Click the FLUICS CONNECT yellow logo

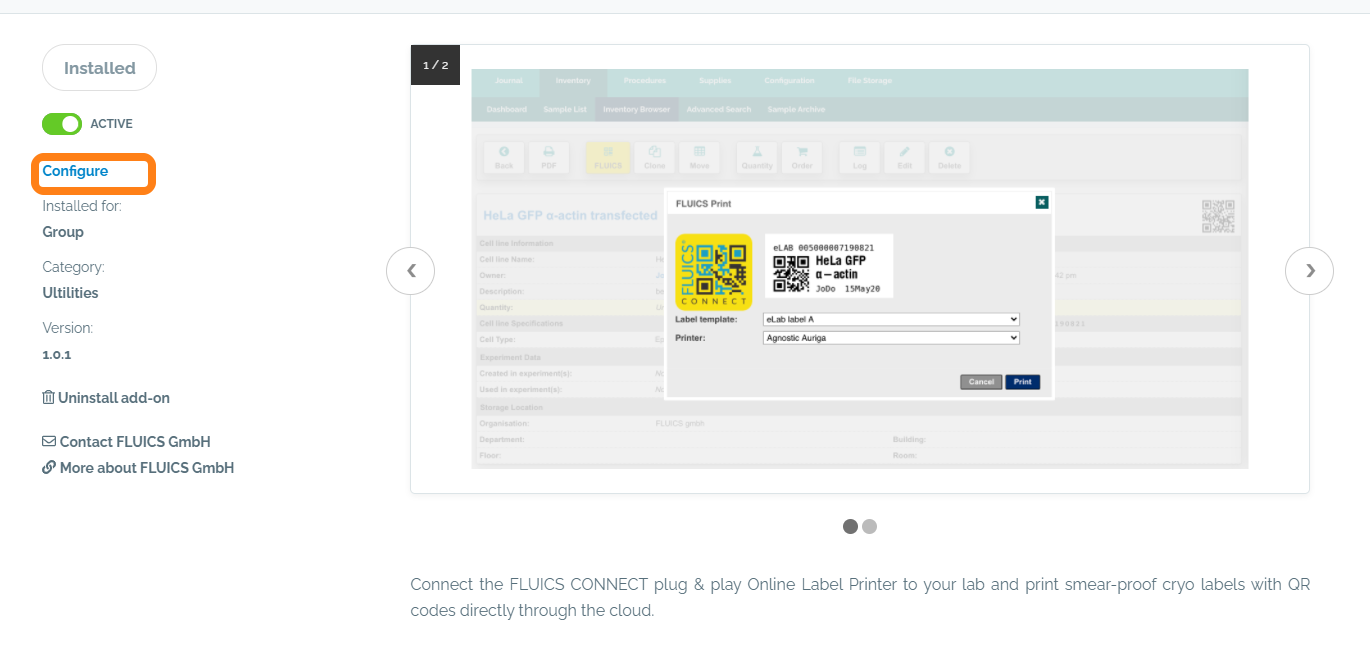click(713, 271)
